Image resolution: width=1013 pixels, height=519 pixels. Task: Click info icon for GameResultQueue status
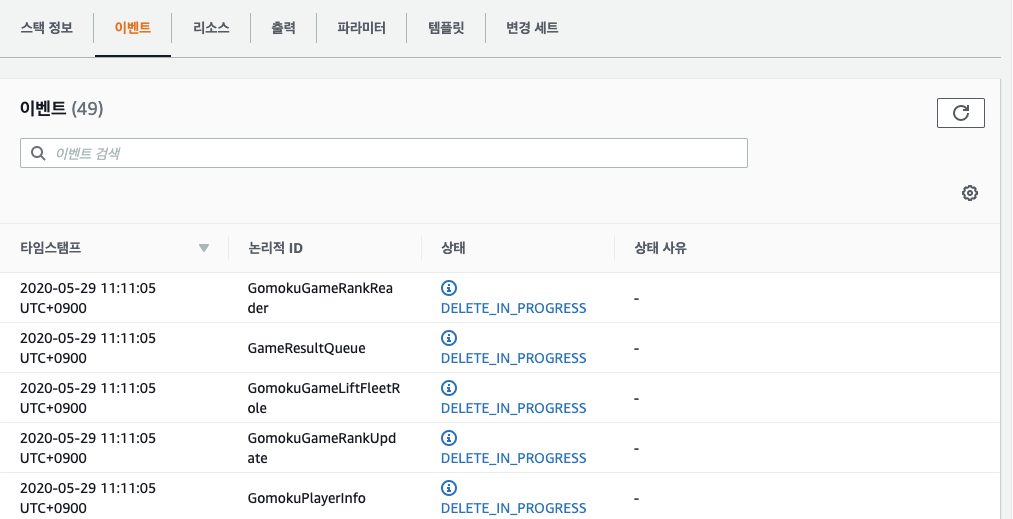click(449, 337)
